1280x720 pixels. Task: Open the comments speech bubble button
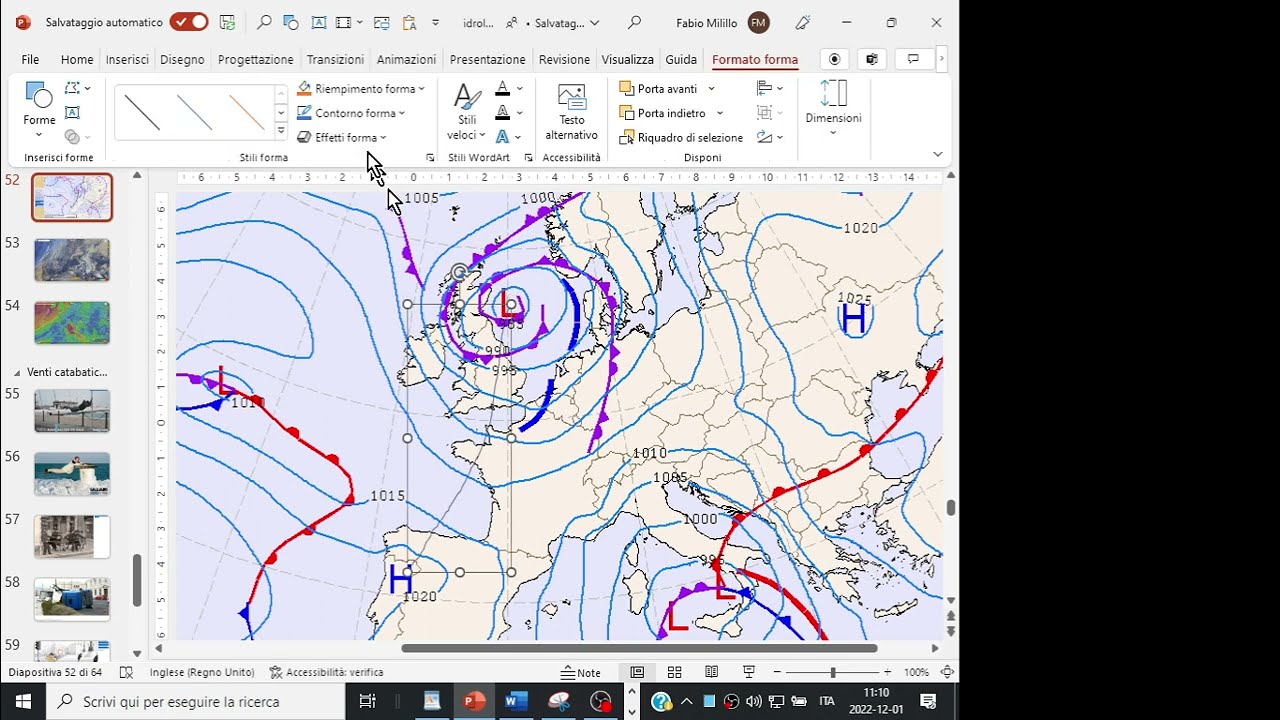tap(913, 59)
